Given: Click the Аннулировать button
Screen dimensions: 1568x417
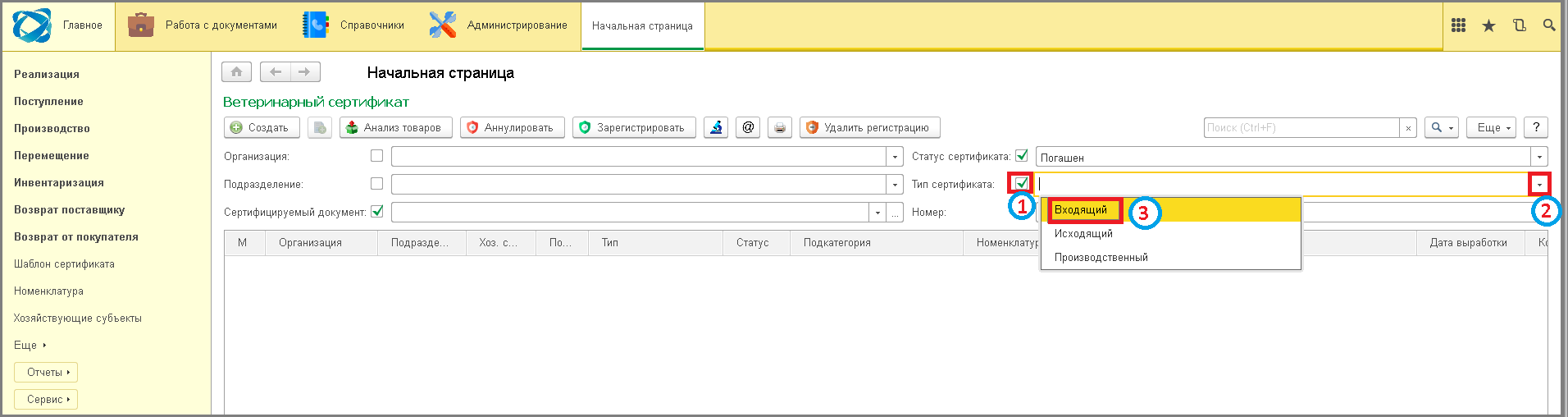Looking at the screenshot, I should [512, 127].
